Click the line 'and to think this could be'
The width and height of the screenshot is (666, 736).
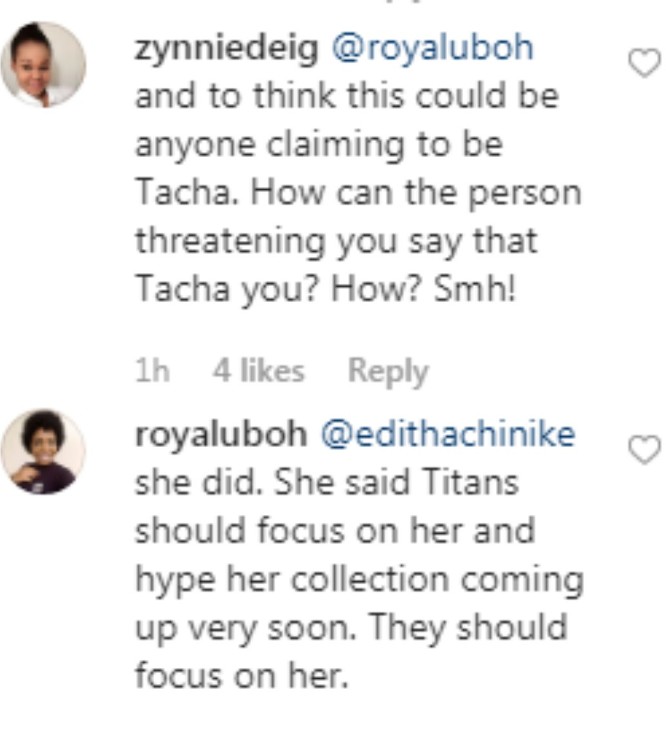[347, 96]
